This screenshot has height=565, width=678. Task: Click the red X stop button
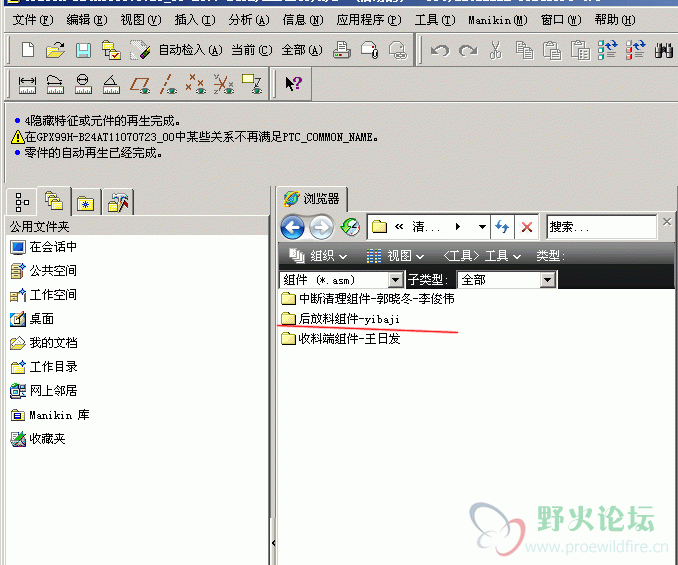[x=527, y=227]
